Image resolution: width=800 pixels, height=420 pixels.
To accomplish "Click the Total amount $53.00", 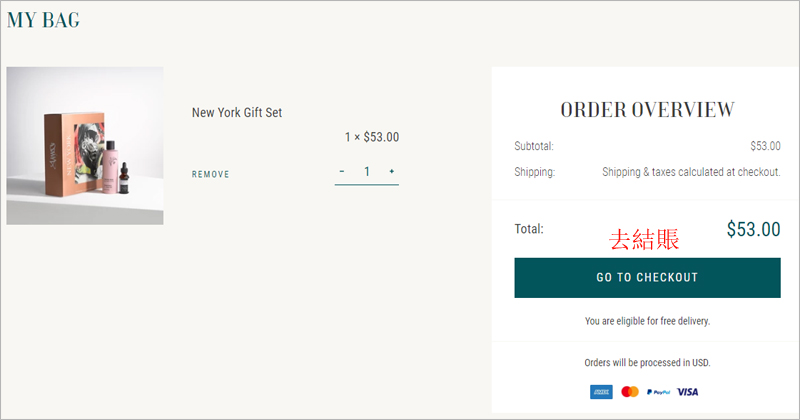I will [x=753, y=229].
